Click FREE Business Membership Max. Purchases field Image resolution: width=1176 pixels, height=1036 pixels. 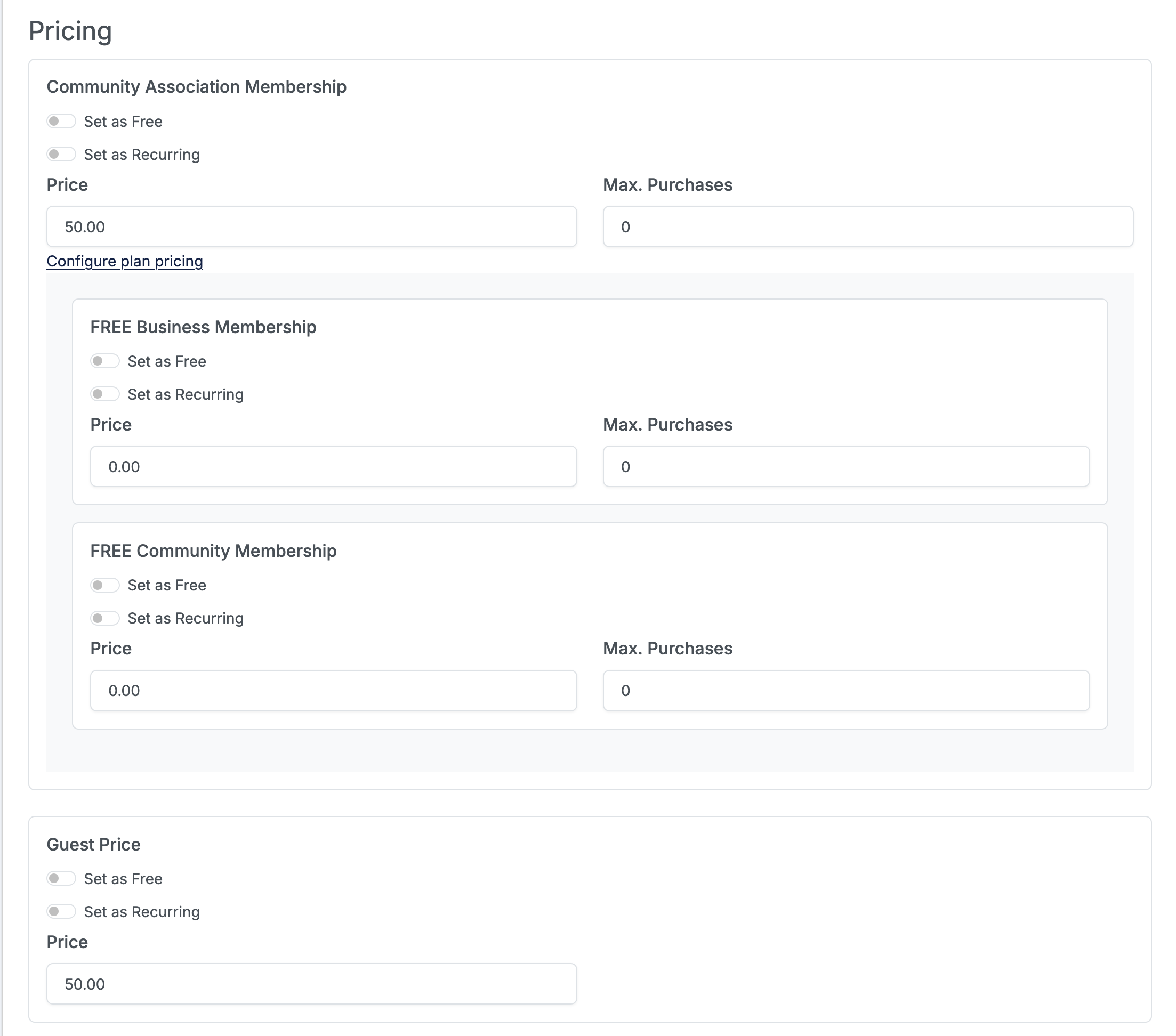tap(846, 466)
